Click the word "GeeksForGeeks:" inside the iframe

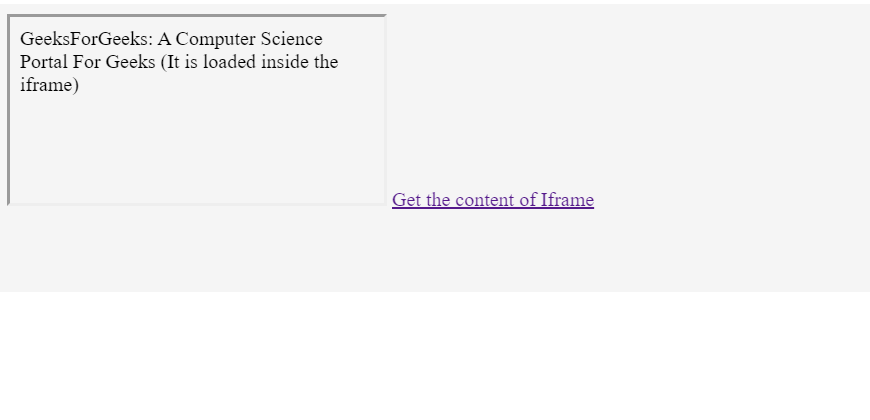tap(85, 39)
